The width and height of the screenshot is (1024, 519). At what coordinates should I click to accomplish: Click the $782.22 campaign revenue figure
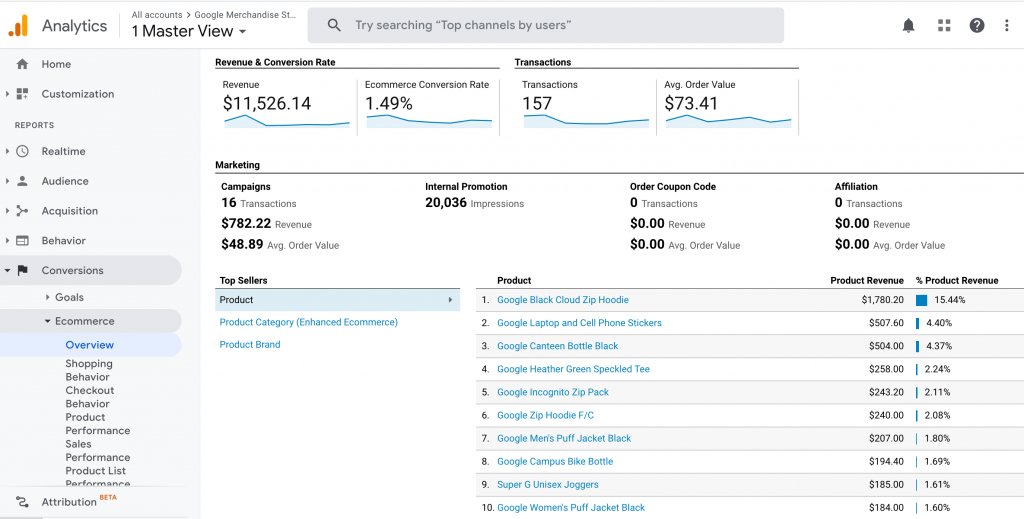pos(246,223)
